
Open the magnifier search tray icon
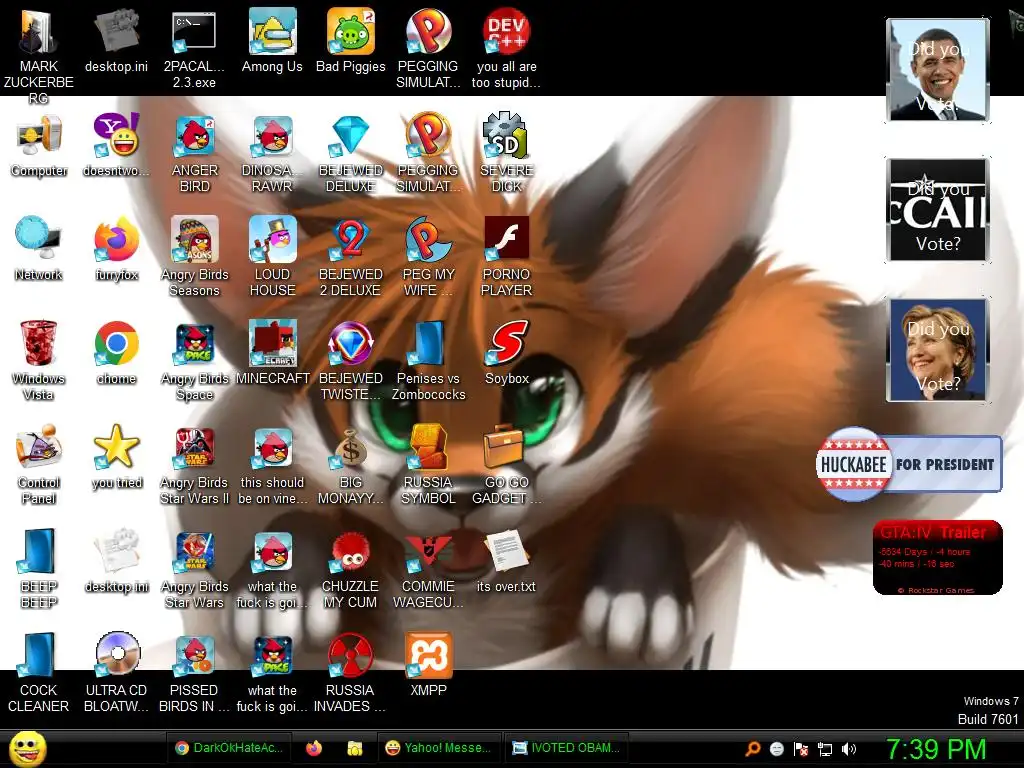[x=753, y=748]
